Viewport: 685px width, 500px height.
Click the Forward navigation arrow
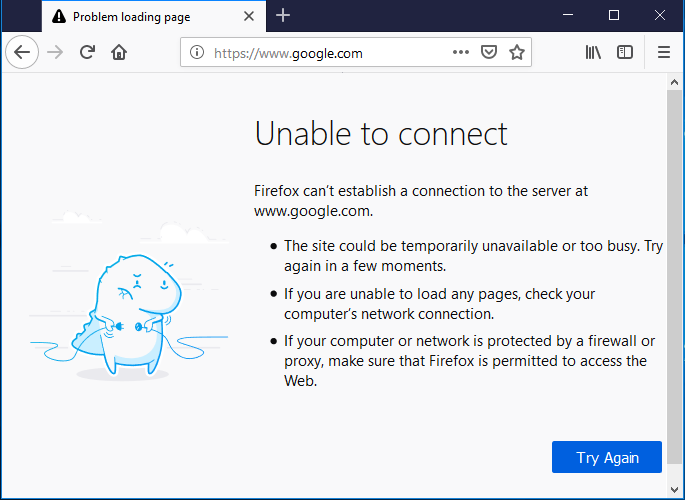pos(55,53)
